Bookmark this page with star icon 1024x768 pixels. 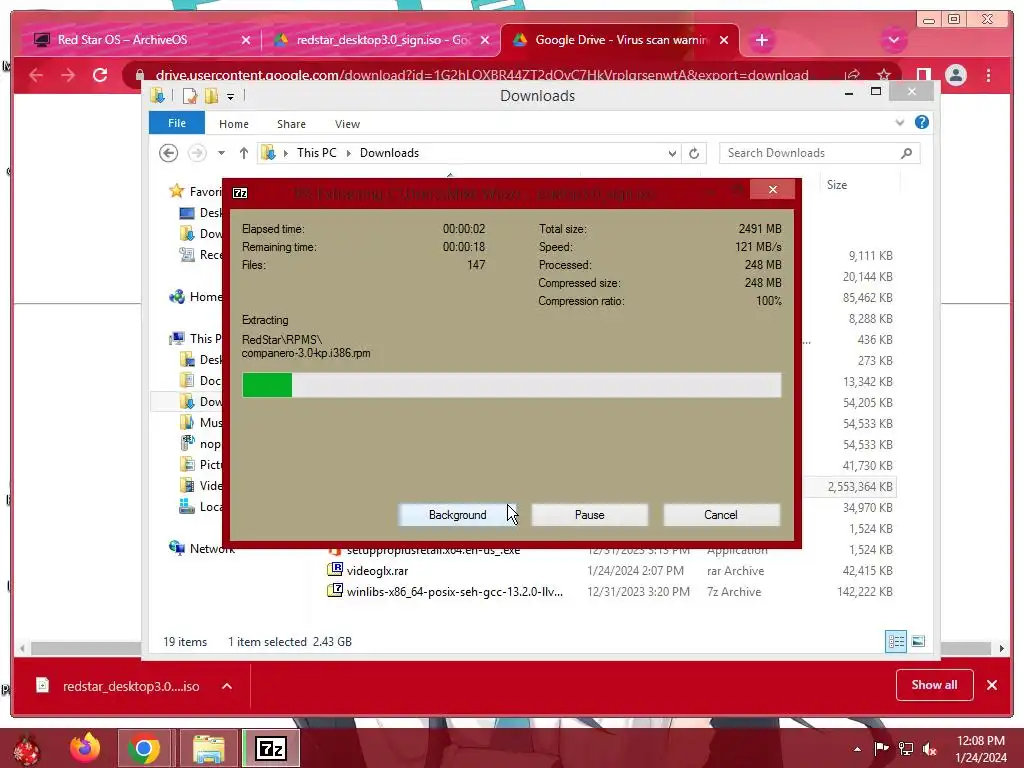(884, 75)
